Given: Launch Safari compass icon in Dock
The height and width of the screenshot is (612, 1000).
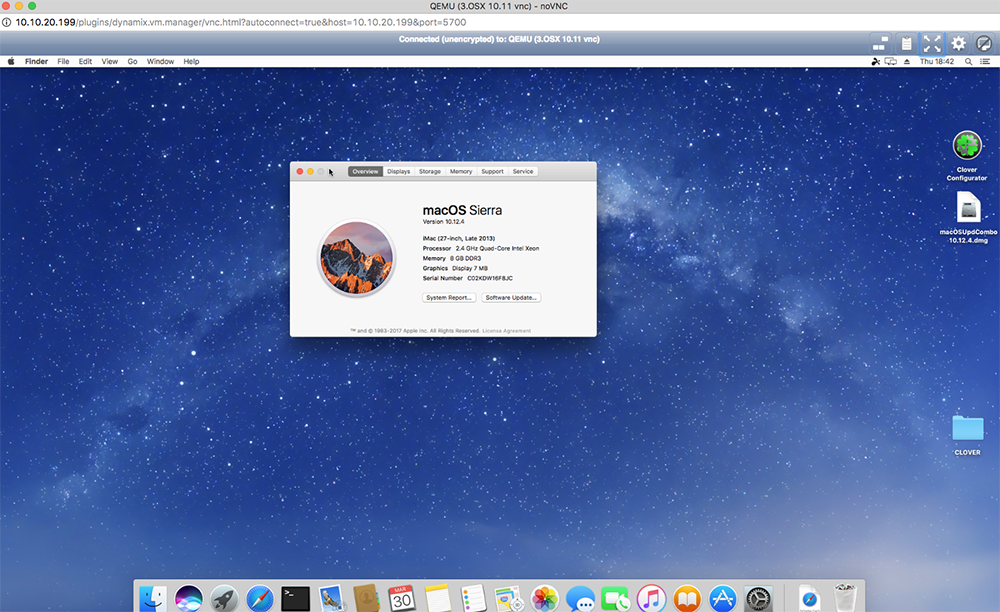Looking at the screenshot, I should (260, 599).
